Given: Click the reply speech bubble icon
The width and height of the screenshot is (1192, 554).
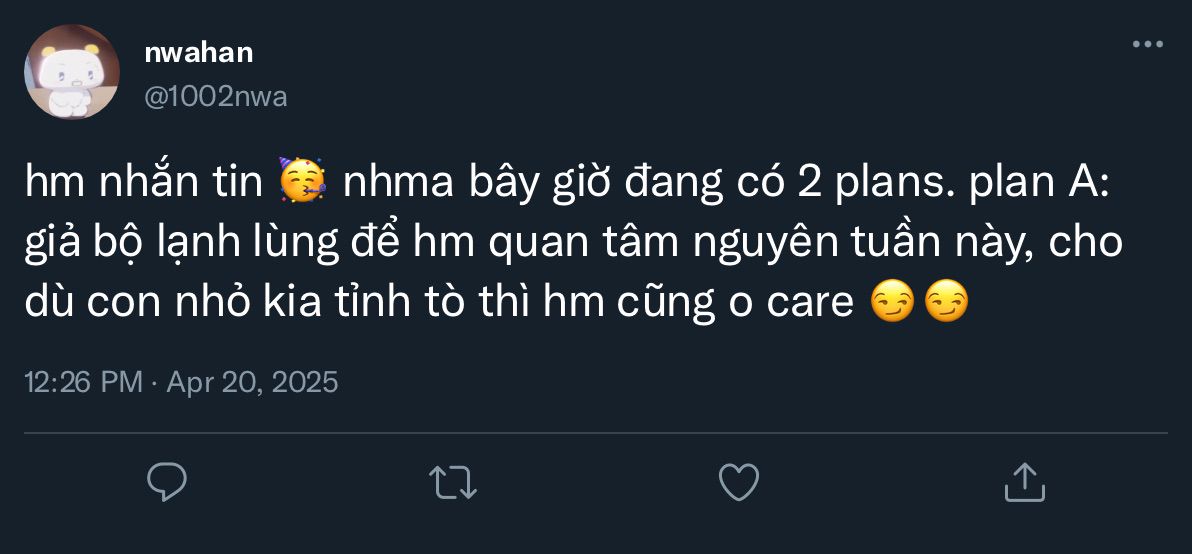Looking at the screenshot, I should (168, 482).
